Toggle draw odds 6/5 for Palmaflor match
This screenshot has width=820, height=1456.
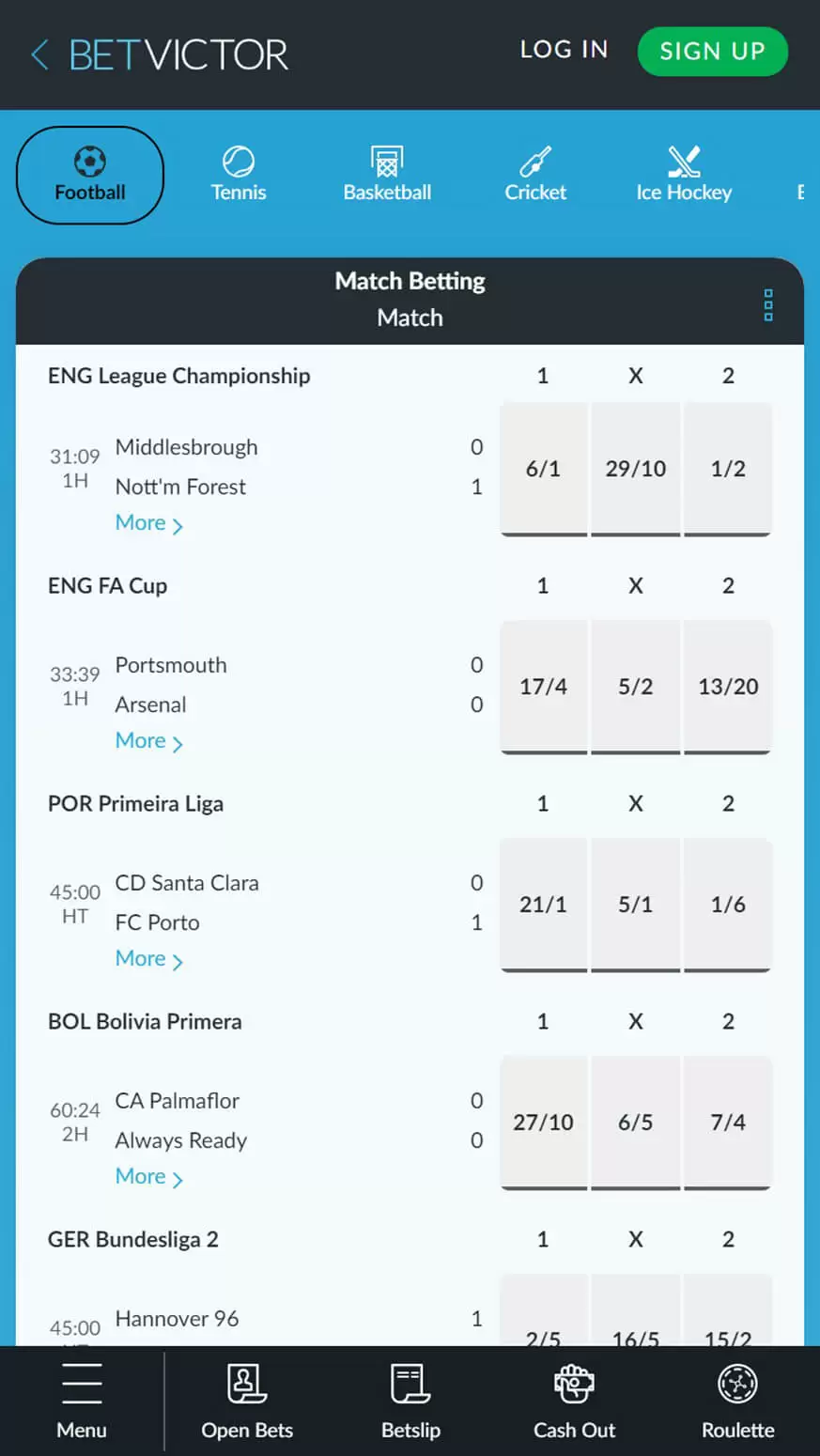pyautogui.click(x=635, y=1123)
